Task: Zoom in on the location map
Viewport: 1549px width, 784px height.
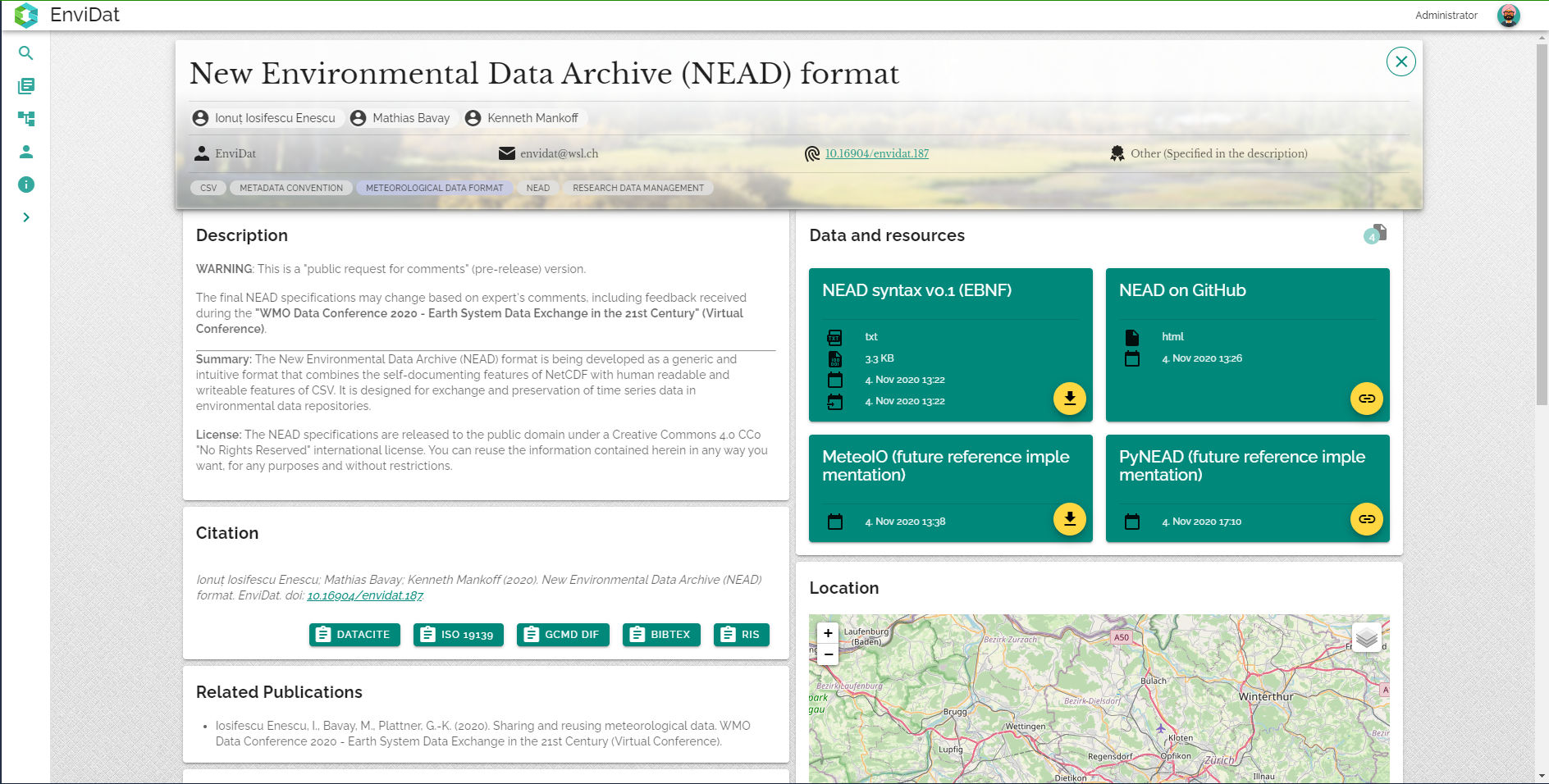Action: pos(828,633)
